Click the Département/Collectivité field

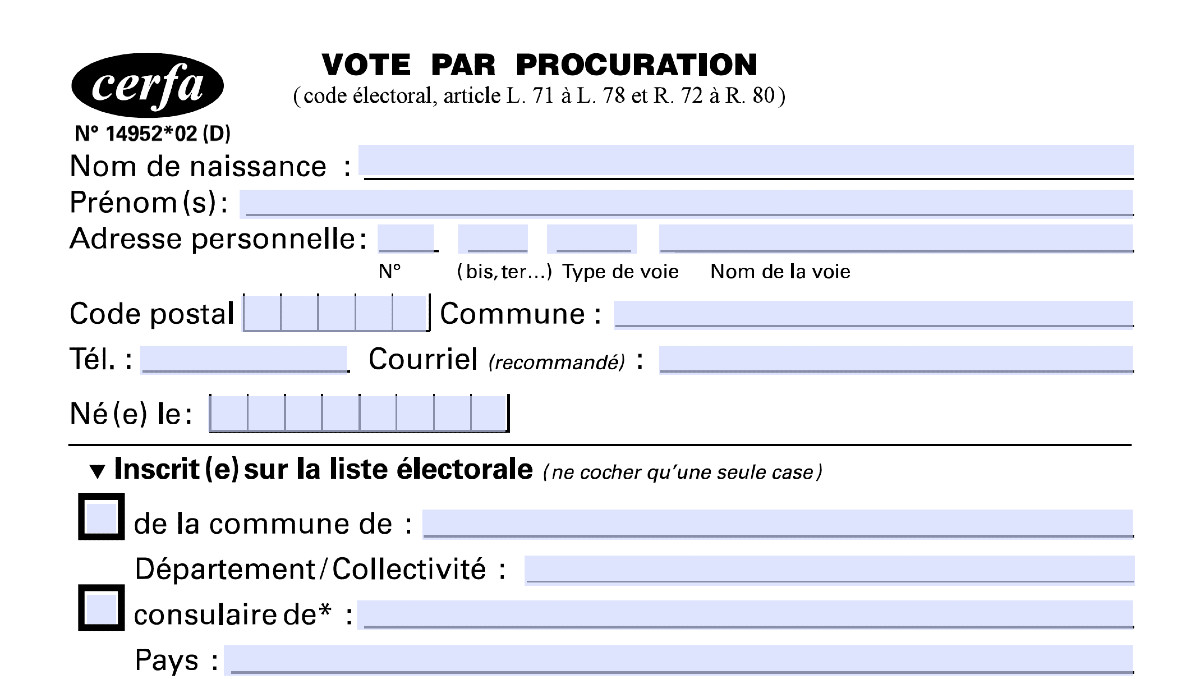pyautogui.click(x=829, y=569)
